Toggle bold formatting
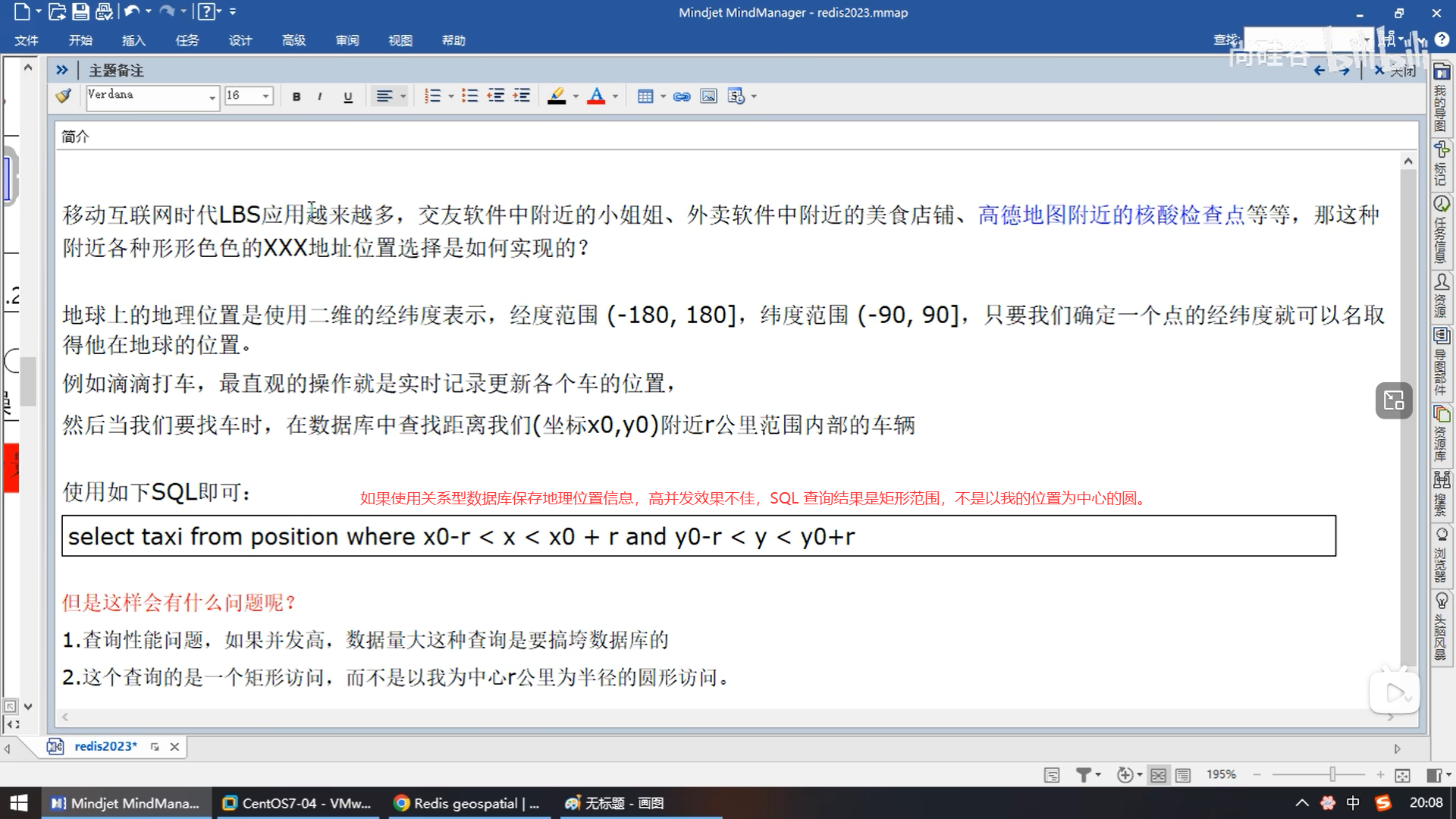 pyautogui.click(x=297, y=96)
